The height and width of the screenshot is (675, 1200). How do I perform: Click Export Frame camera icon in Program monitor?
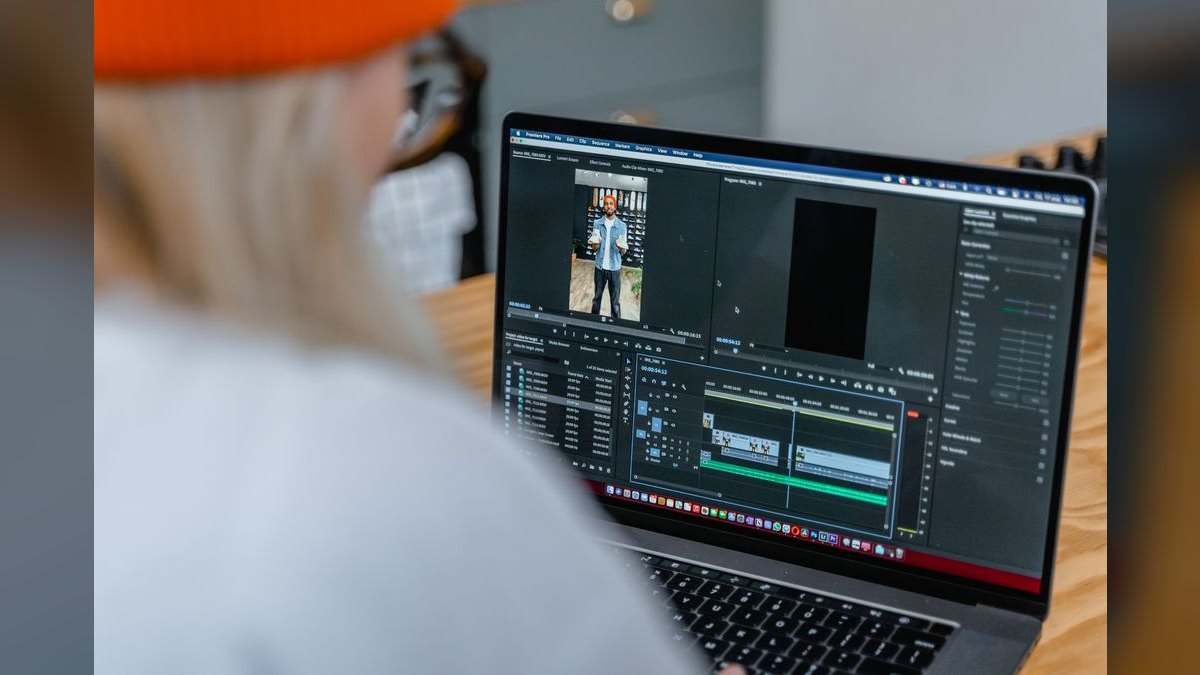[x=880, y=389]
